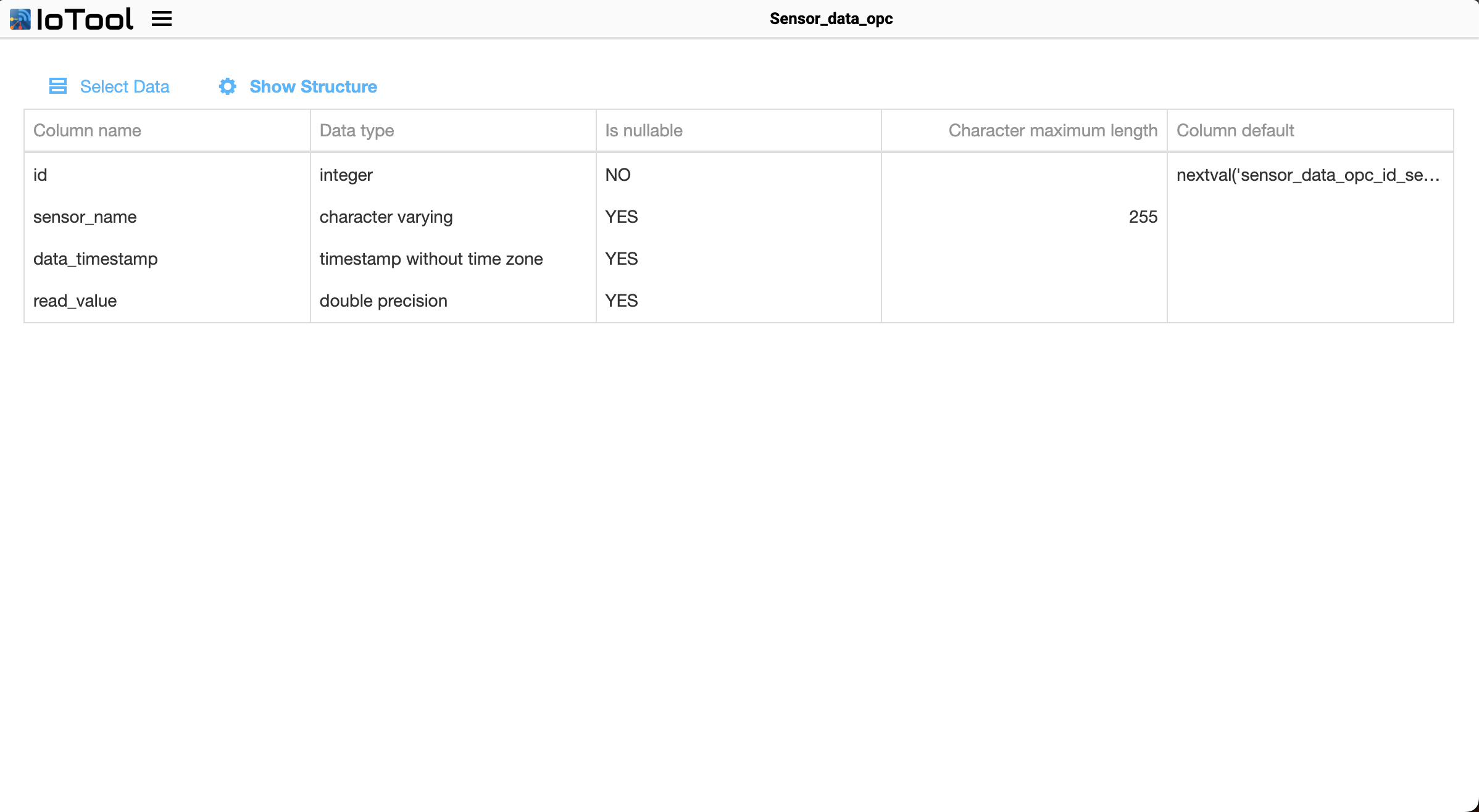Select the sensor_name cell
Image resolution: width=1479 pixels, height=812 pixels.
click(167, 217)
